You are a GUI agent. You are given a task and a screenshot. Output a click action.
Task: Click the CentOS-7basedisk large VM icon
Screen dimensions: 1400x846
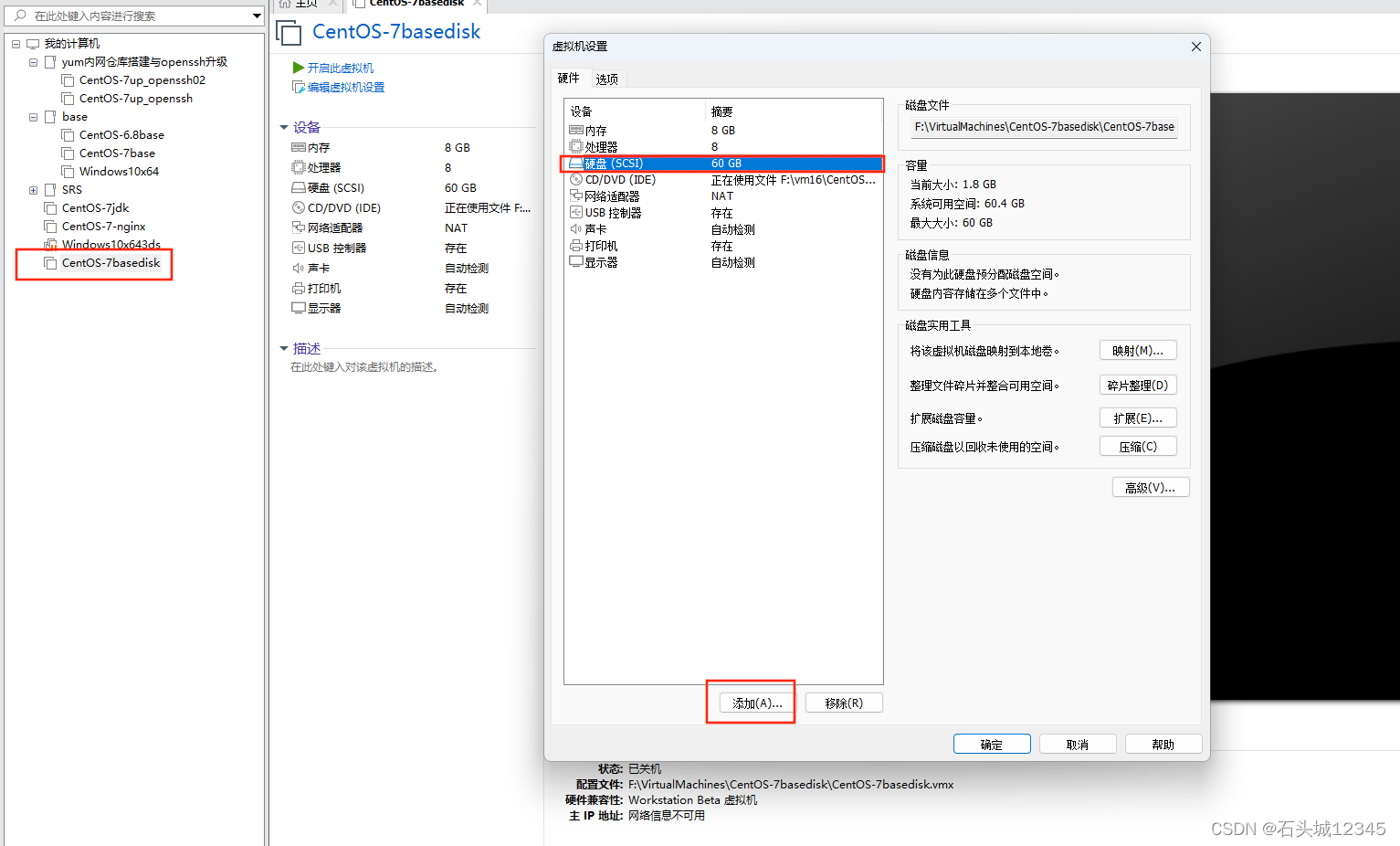click(289, 34)
